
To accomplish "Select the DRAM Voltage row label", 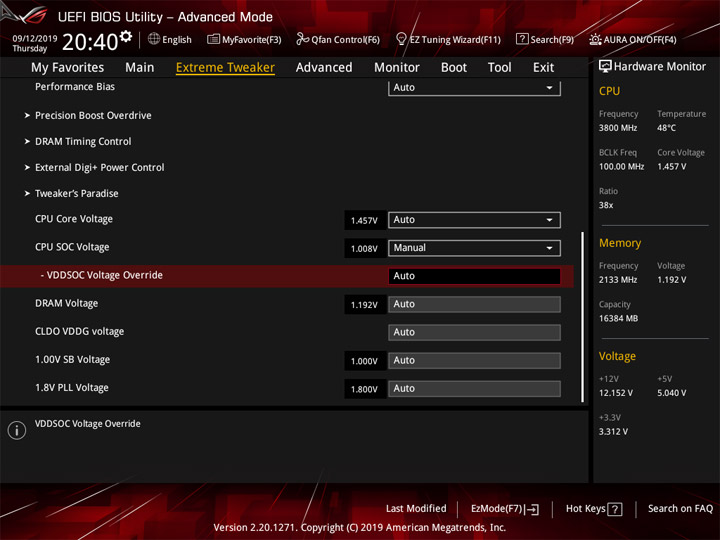I will 67,304.
